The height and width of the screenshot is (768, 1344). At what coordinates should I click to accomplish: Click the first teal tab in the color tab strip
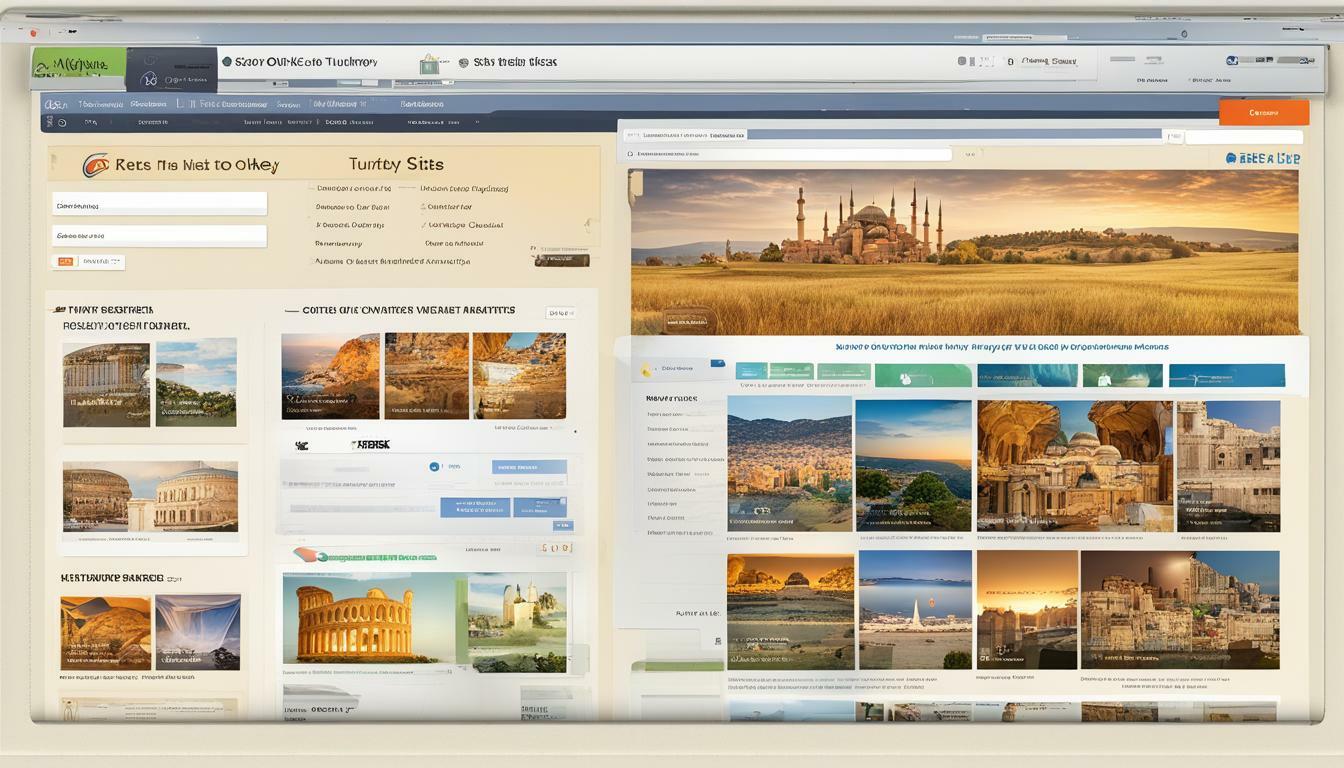click(x=751, y=372)
